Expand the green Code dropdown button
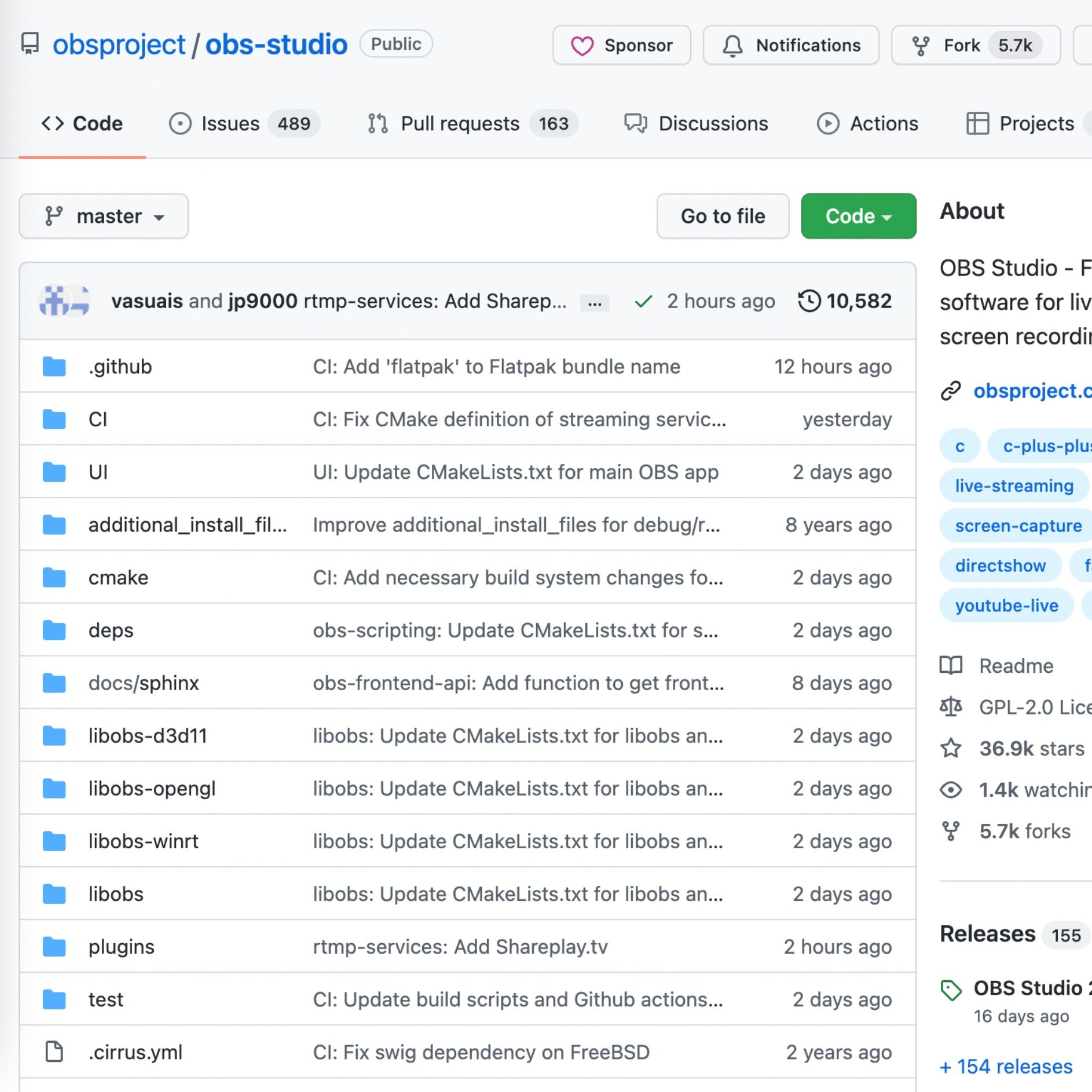1092x1092 pixels. point(858,216)
